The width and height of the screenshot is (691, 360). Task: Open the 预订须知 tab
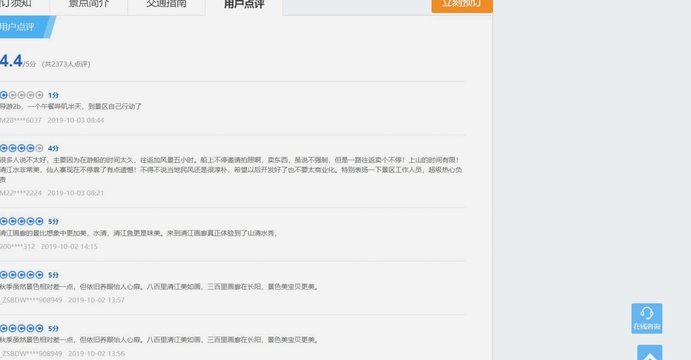tap(18, 4)
